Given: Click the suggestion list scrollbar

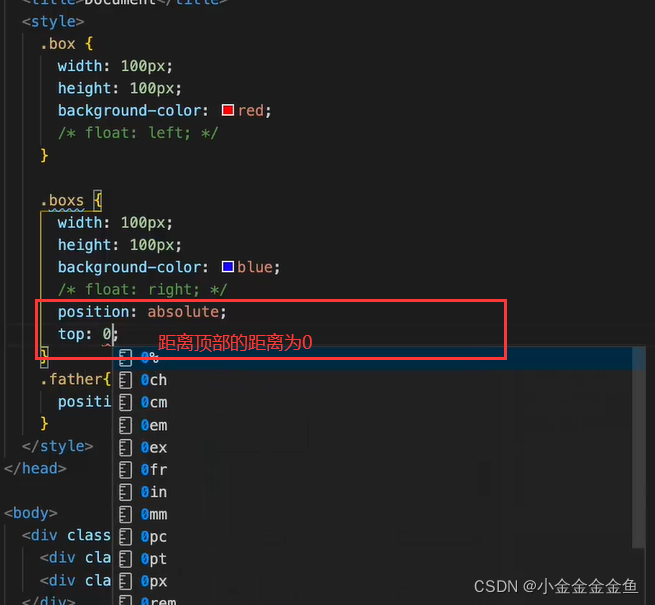Looking at the screenshot, I should [x=639, y=447].
